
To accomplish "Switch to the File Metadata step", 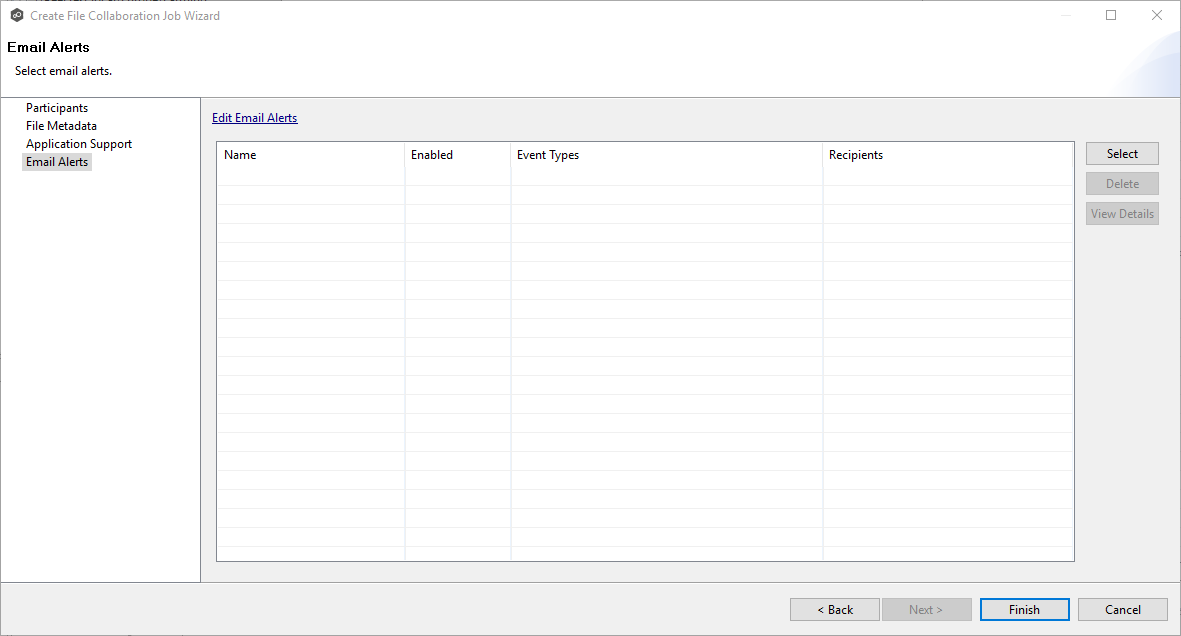I will pyautogui.click(x=62, y=125).
